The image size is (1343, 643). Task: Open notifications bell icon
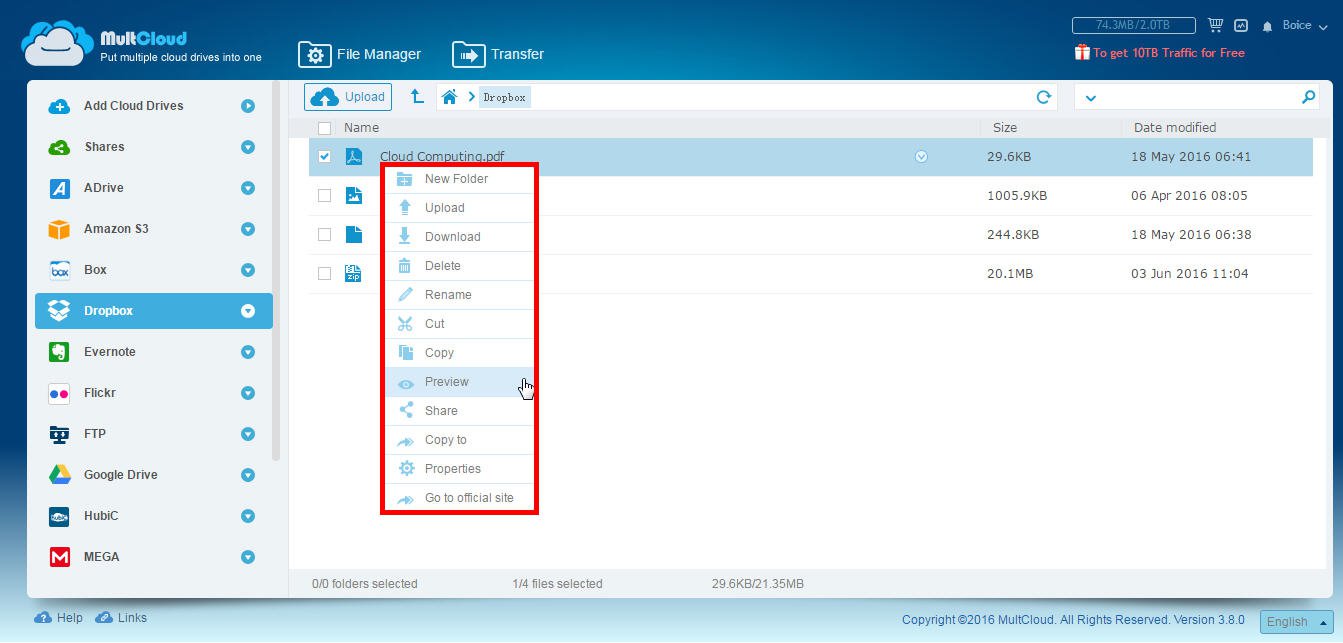pos(1268,26)
